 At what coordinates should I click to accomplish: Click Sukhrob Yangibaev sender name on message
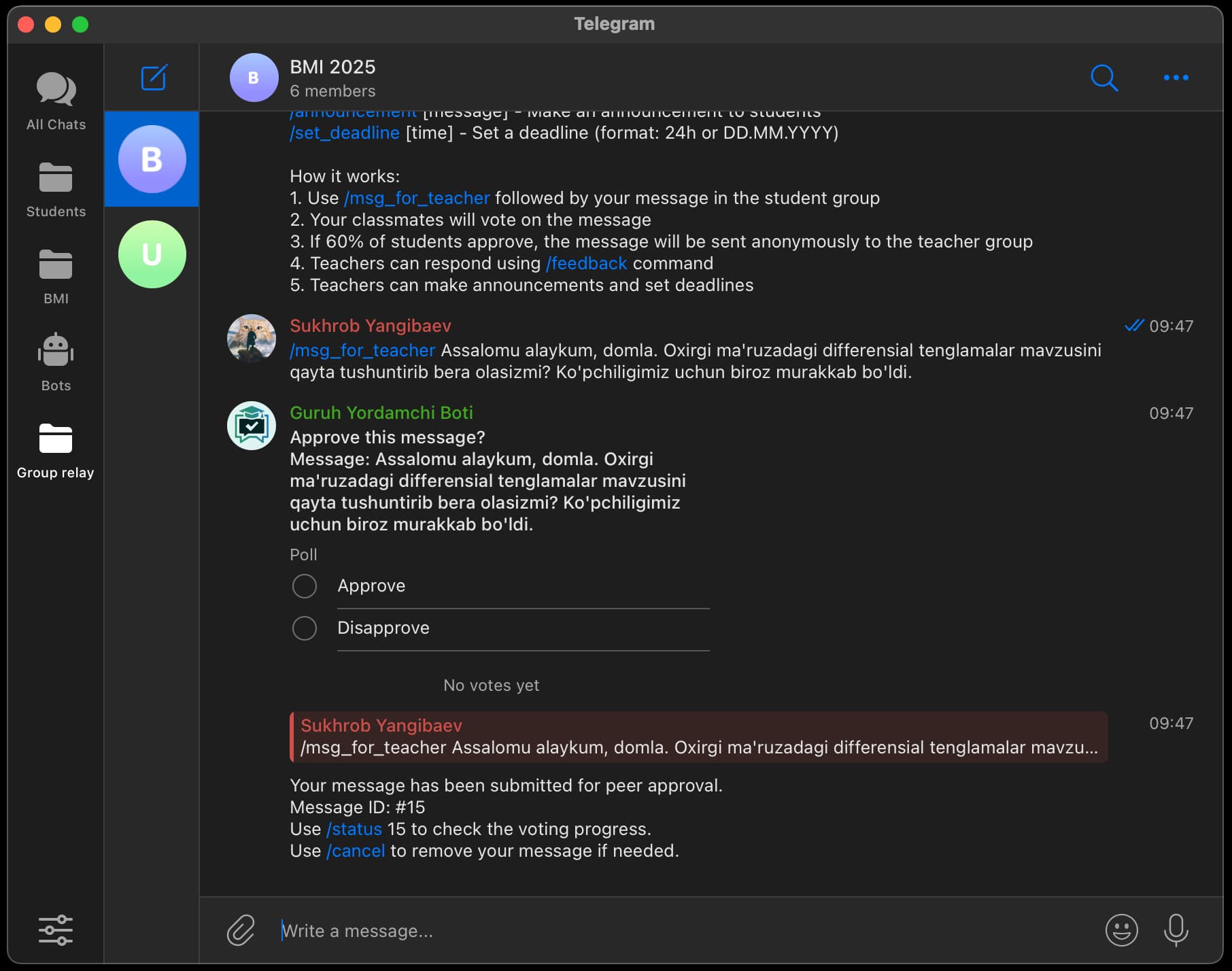tap(371, 326)
